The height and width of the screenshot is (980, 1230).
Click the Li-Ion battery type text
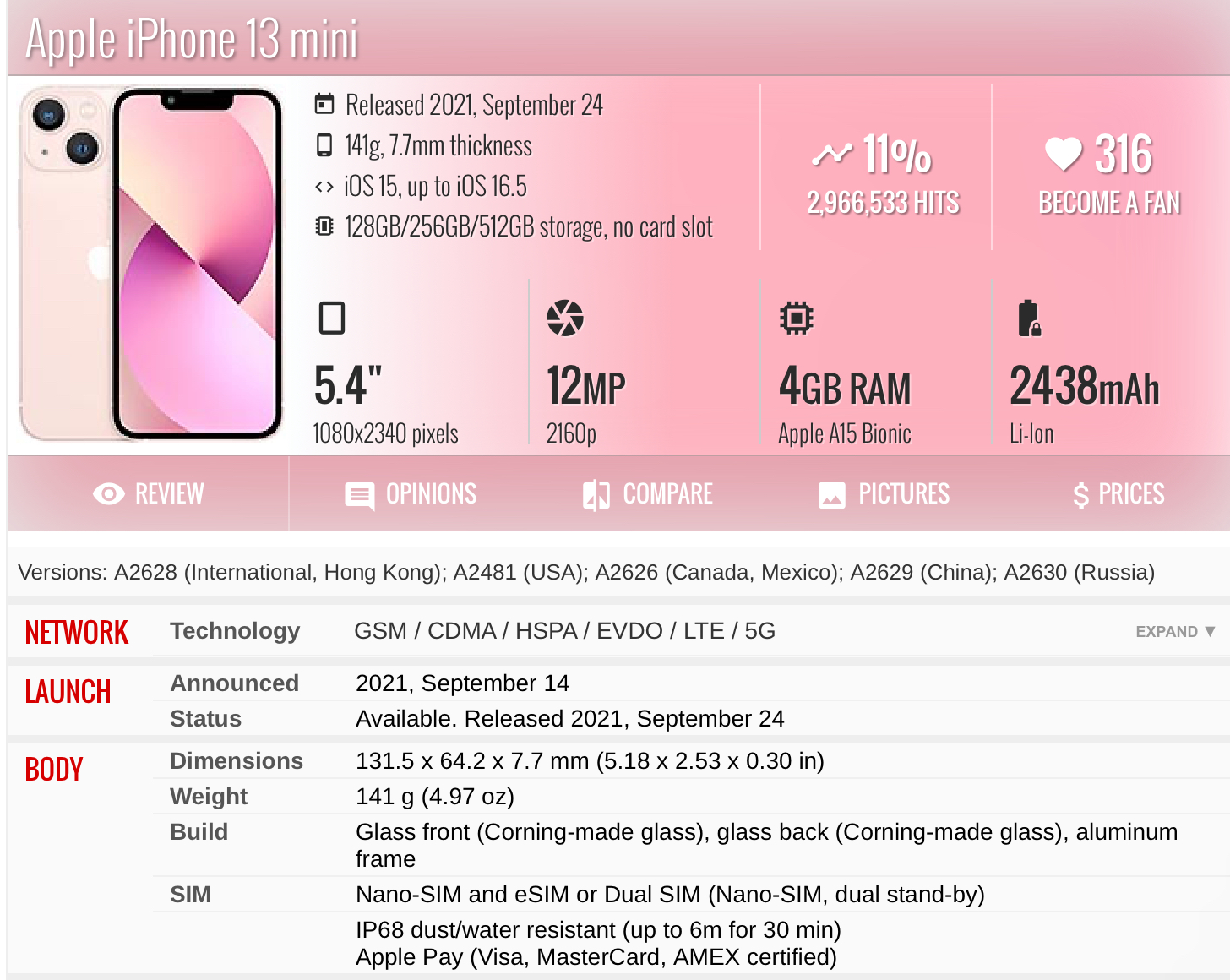click(1031, 433)
